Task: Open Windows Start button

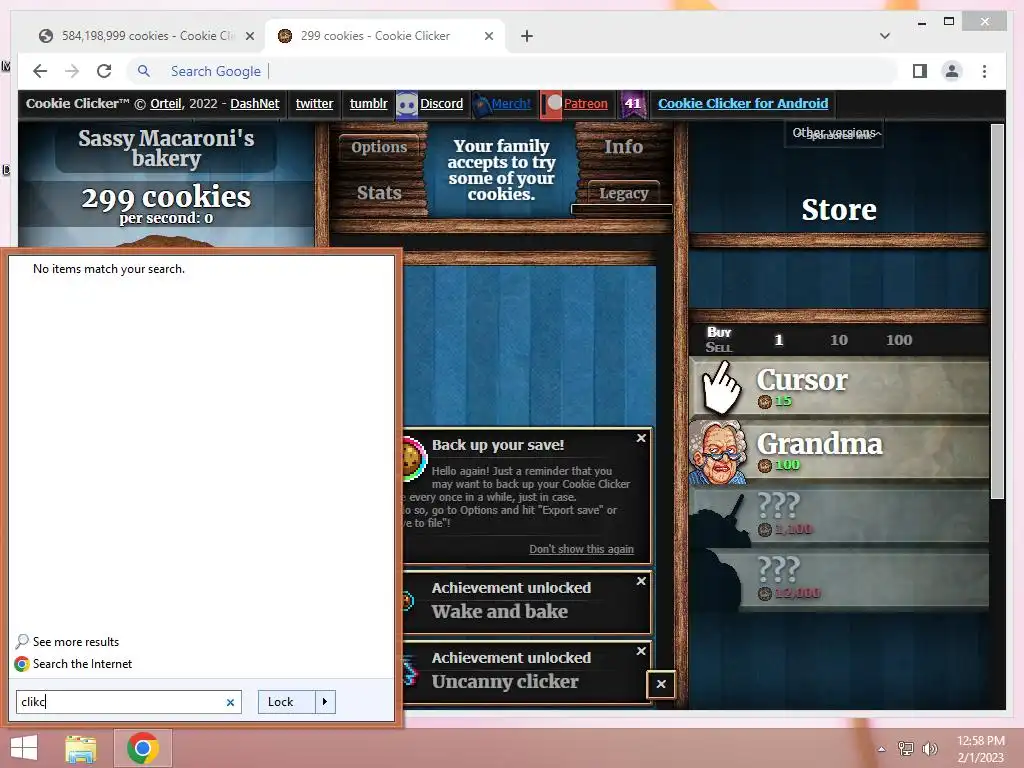Action: [x=24, y=748]
